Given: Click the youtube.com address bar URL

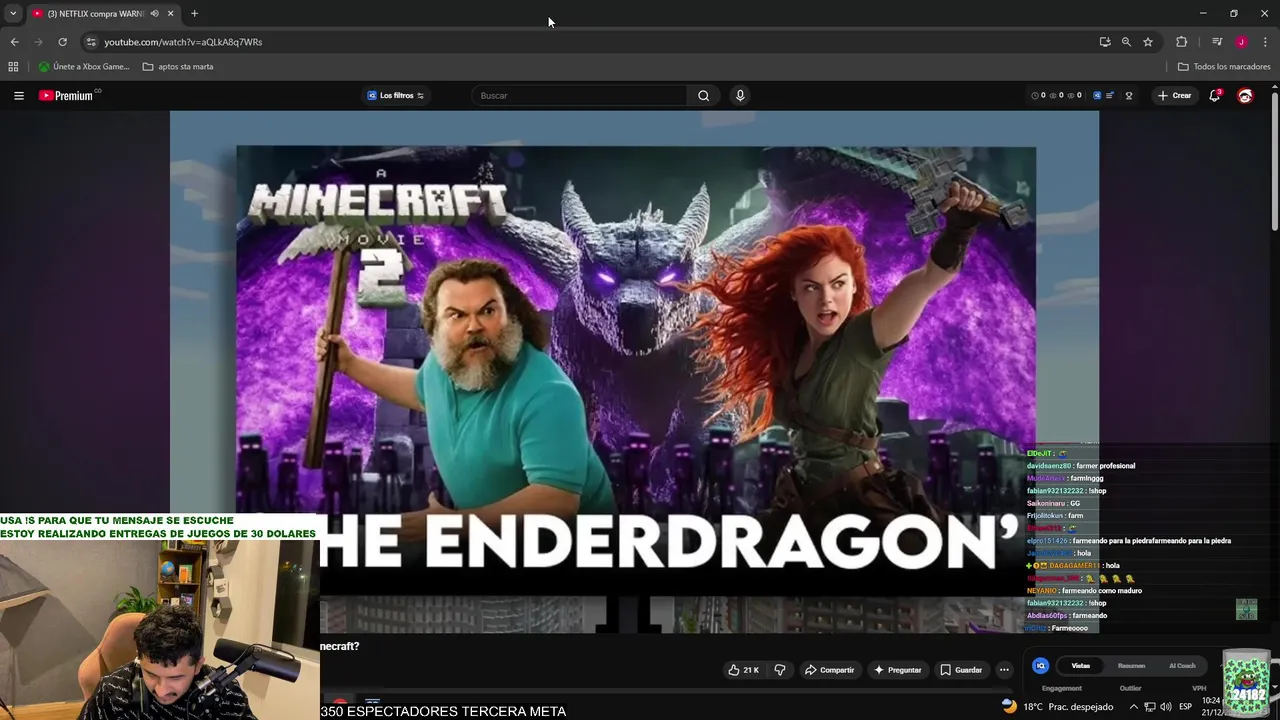Looking at the screenshot, I should pos(183,42).
